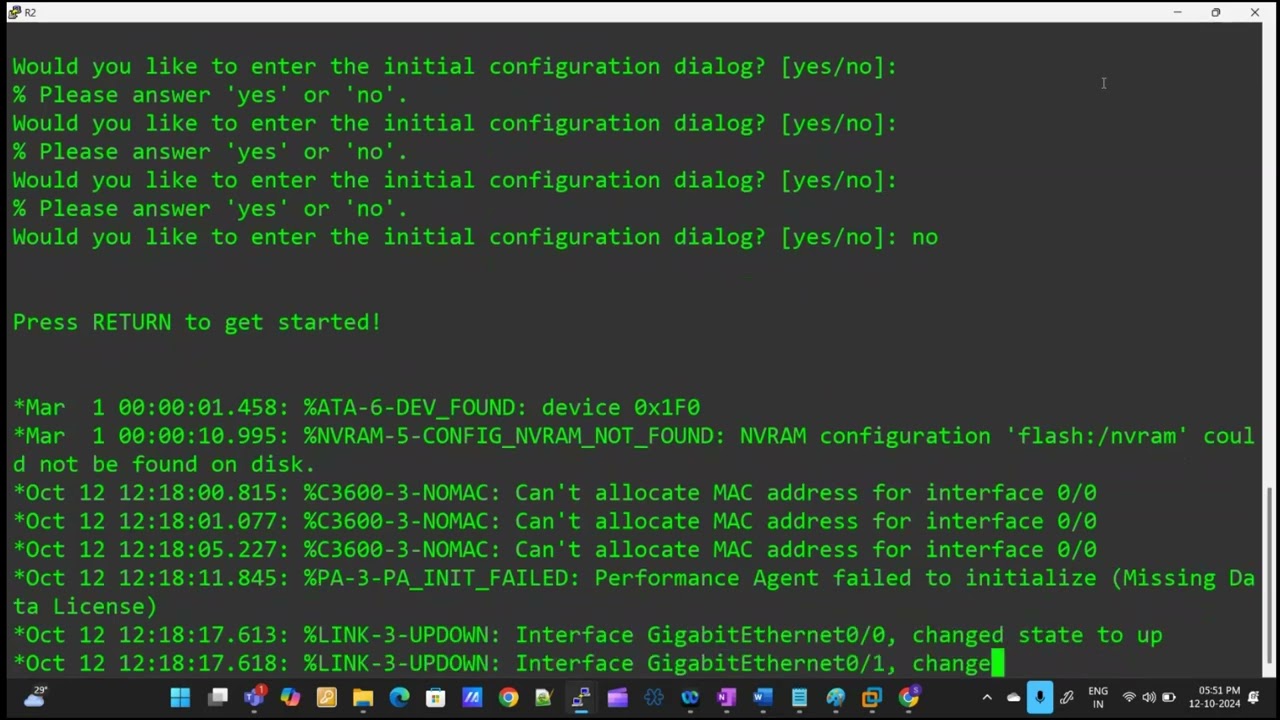Launch Copilot from the taskbar
The width and height of the screenshot is (1280, 720).
coord(290,698)
